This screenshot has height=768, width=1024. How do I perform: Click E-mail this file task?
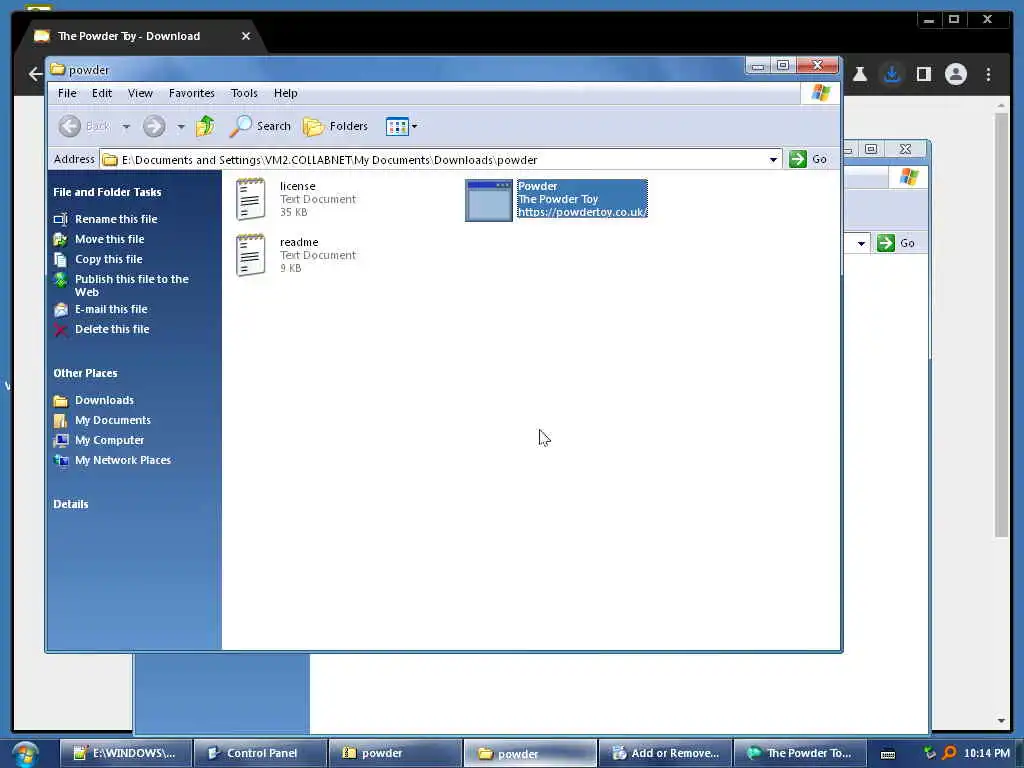click(x=111, y=309)
